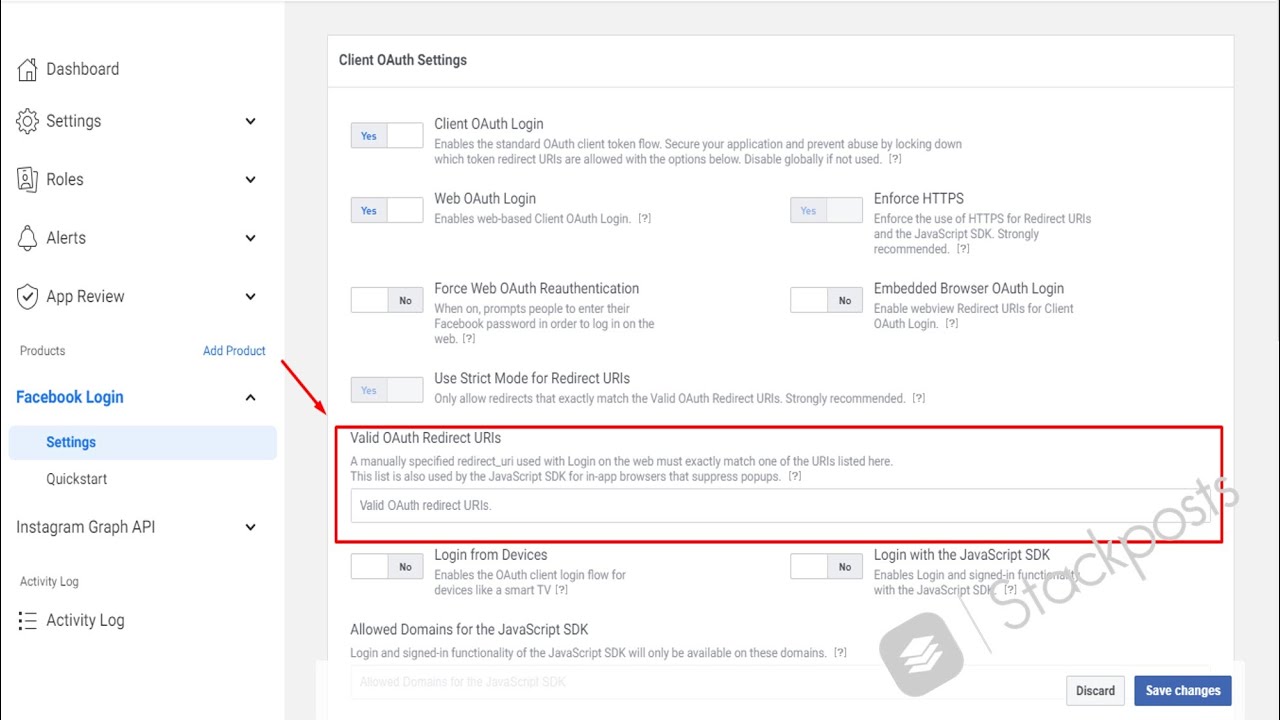This screenshot has width=1280, height=720.
Task: Expand the Roles sidebar chevron
Action: (x=250, y=179)
